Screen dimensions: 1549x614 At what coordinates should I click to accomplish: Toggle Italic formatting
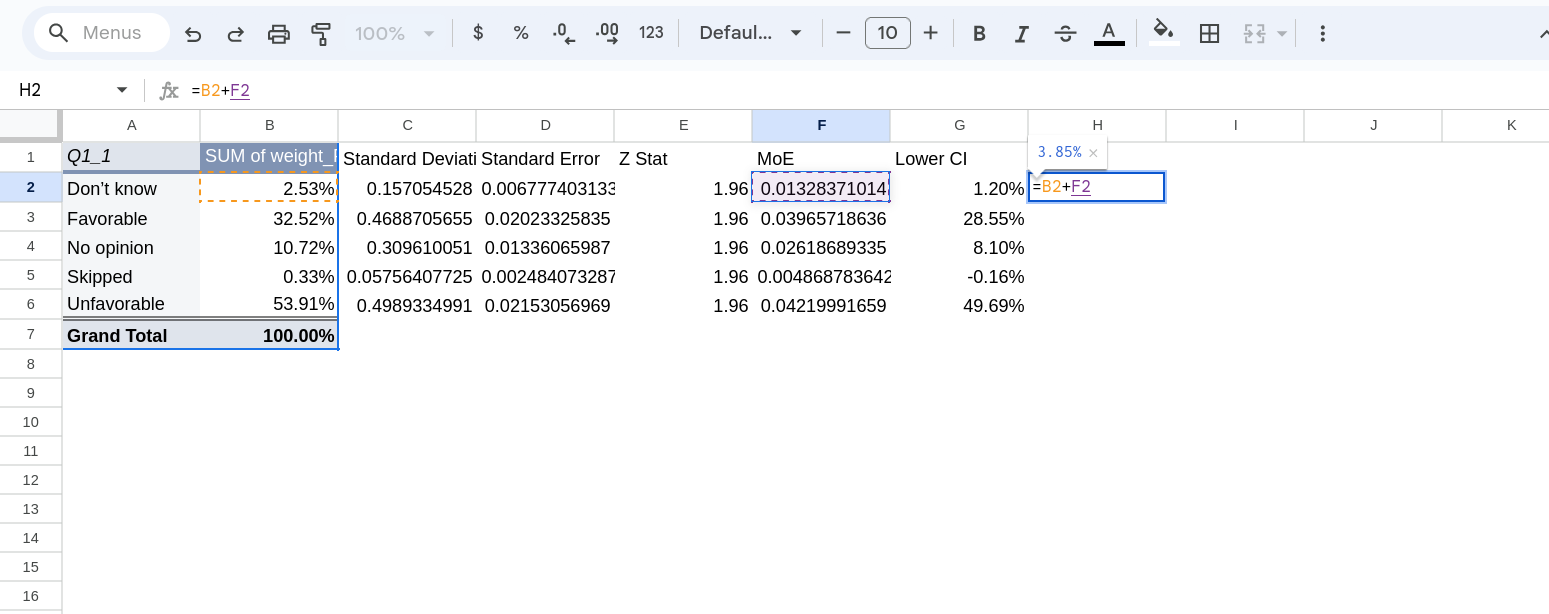pyautogui.click(x=1022, y=33)
